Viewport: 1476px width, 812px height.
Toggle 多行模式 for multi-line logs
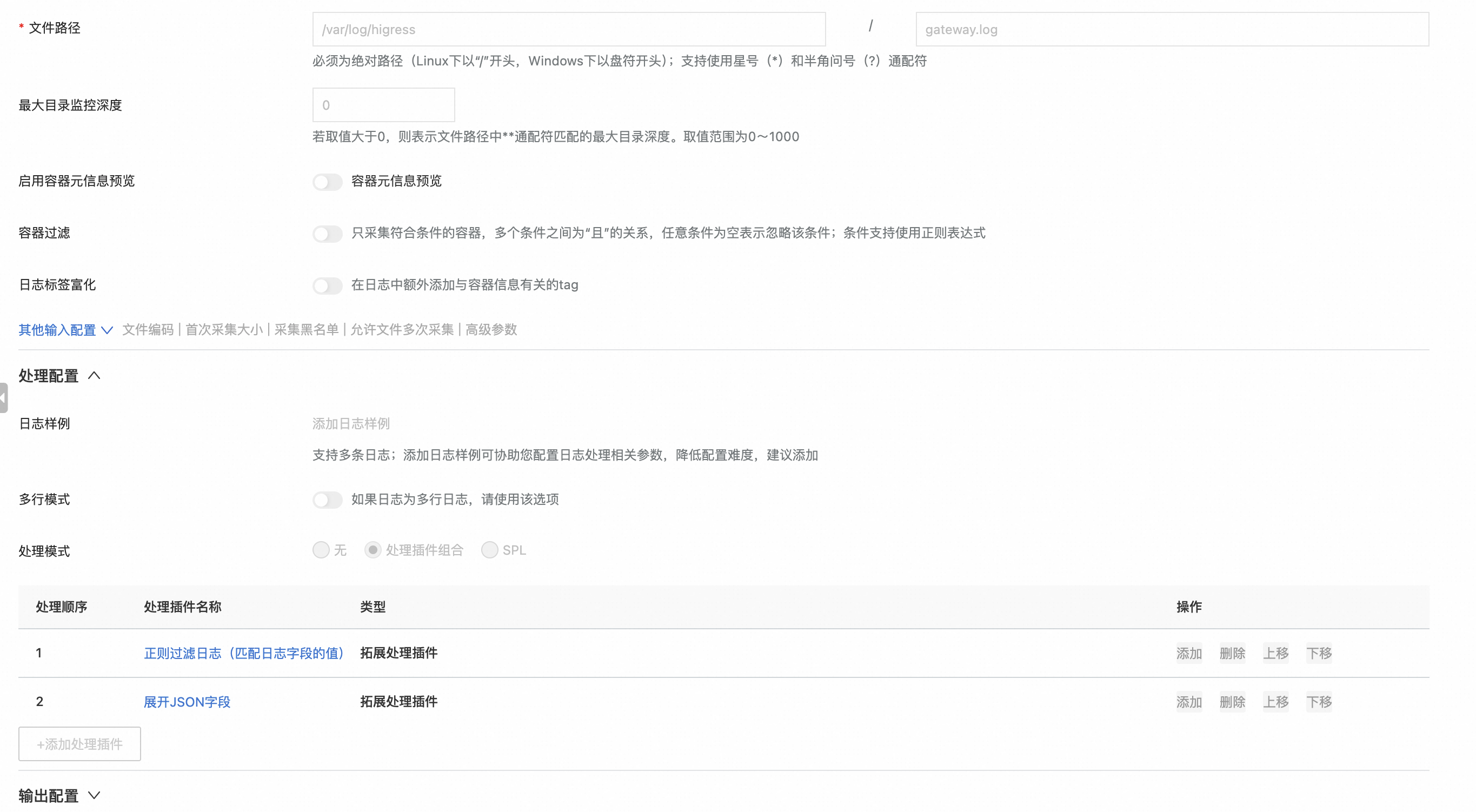(x=327, y=500)
